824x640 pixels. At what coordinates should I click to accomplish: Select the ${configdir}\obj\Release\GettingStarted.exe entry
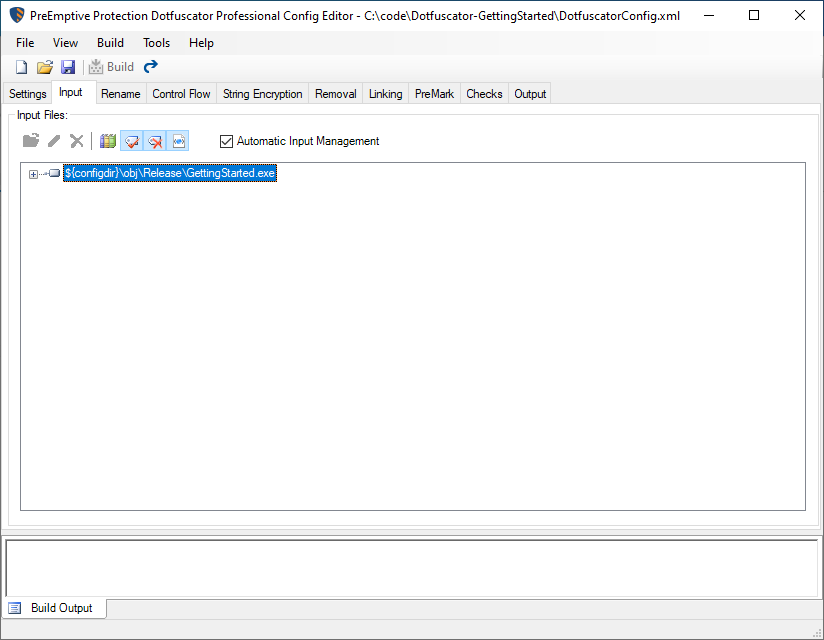tap(170, 173)
